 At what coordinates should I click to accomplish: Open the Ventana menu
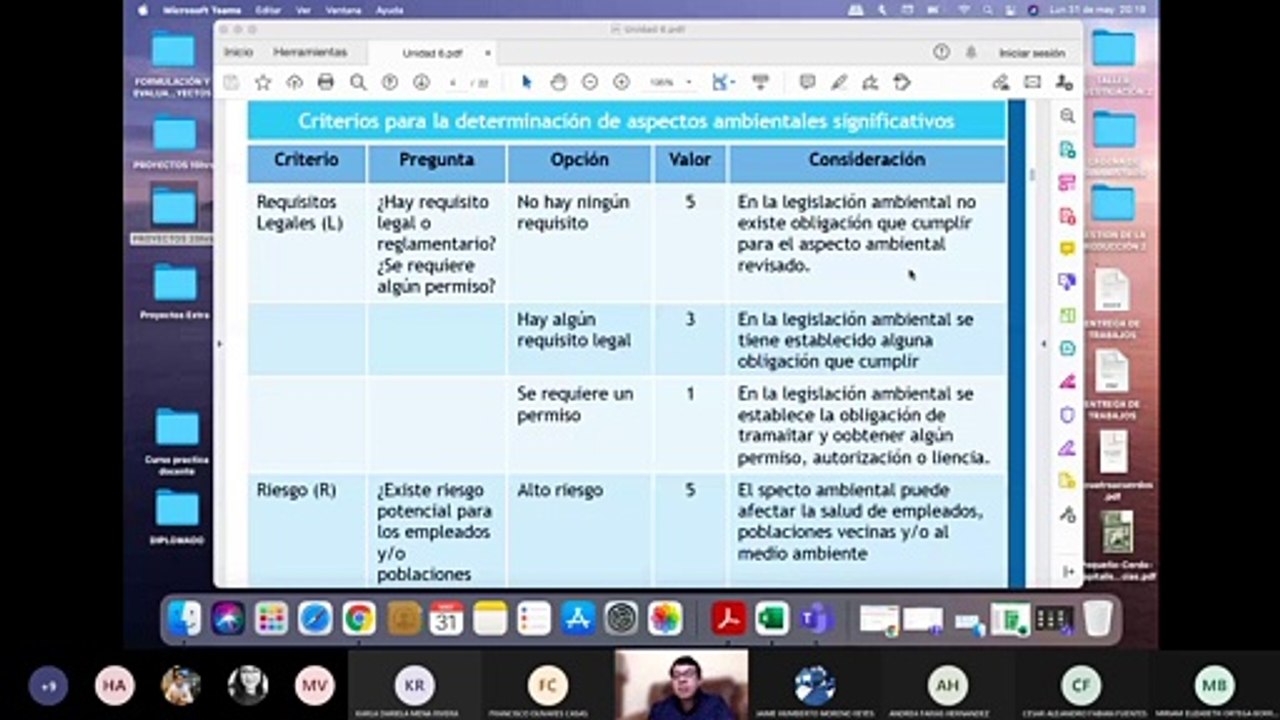point(342,9)
